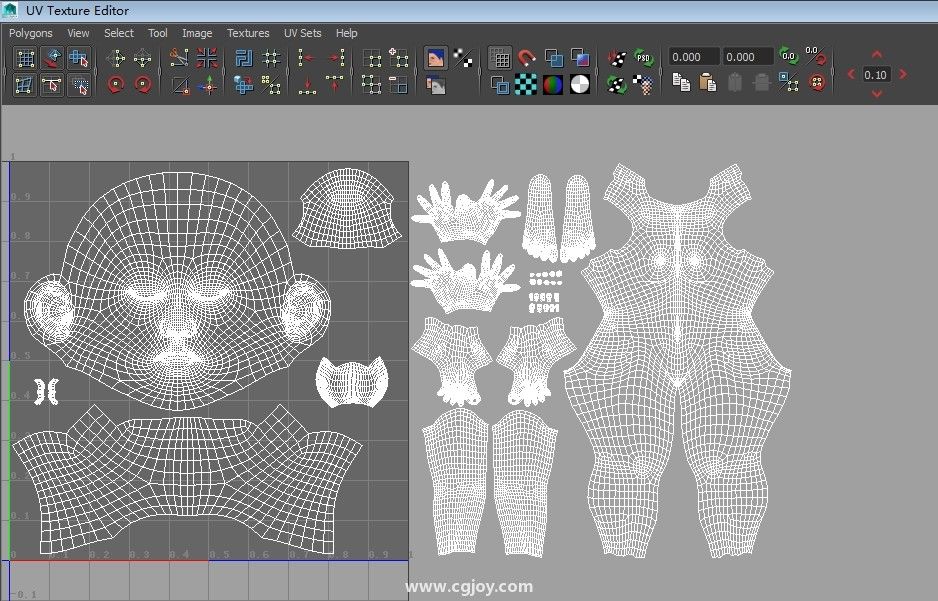938x601 pixels.
Task: Click the Update PSD Networks icon
Action: [644, 58]
